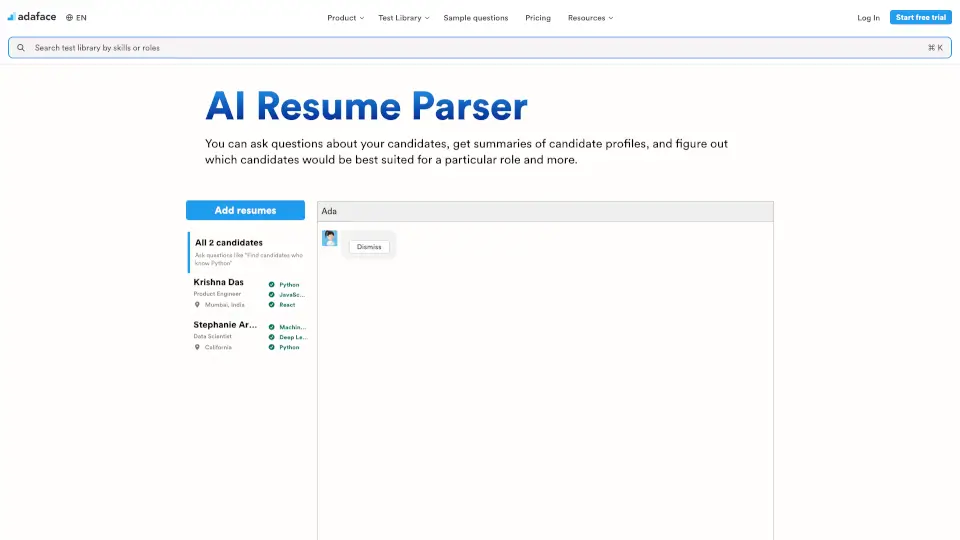
Task: Dismiss the Ada chat message
Action: point(369,247)
